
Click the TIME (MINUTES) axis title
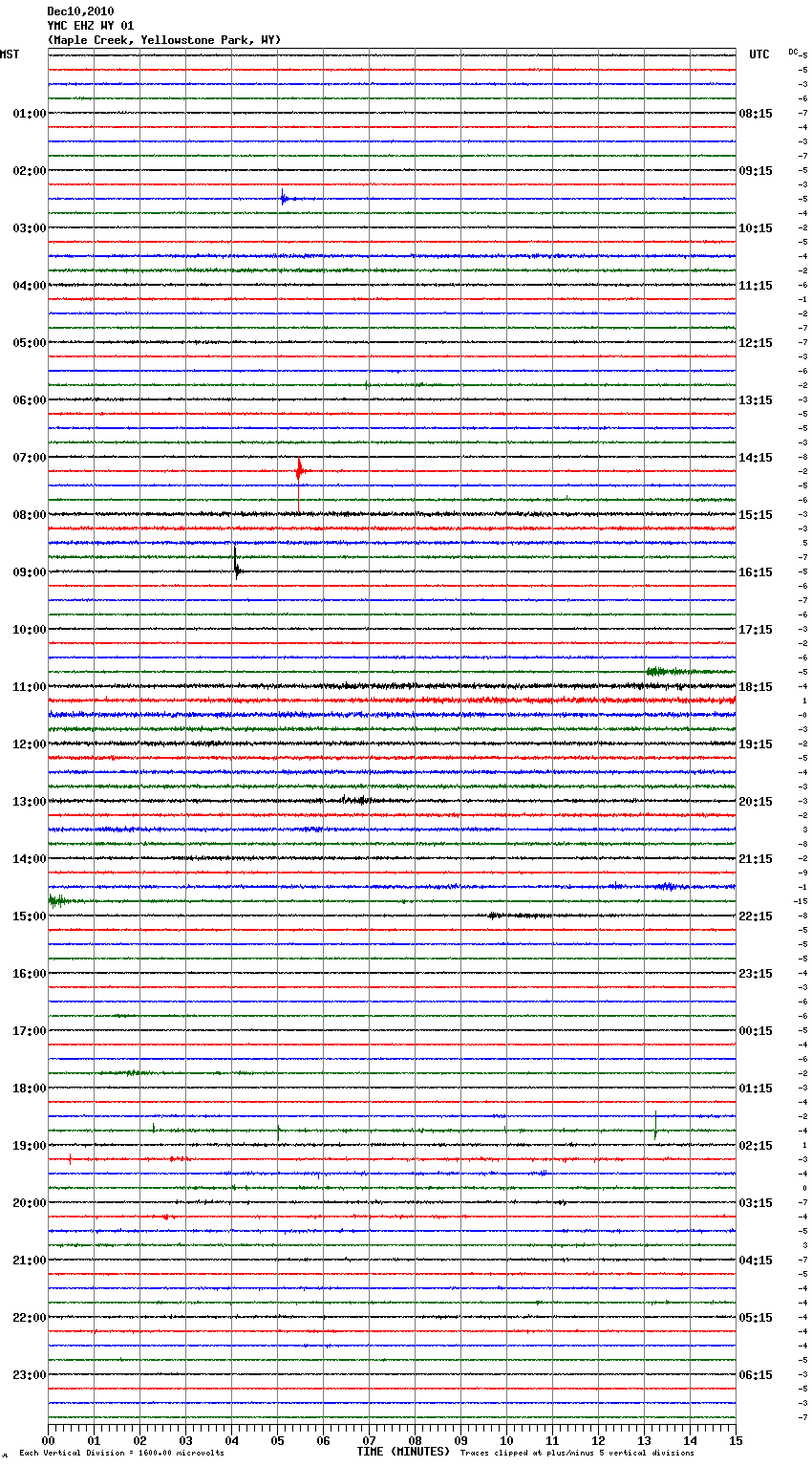403,1452
